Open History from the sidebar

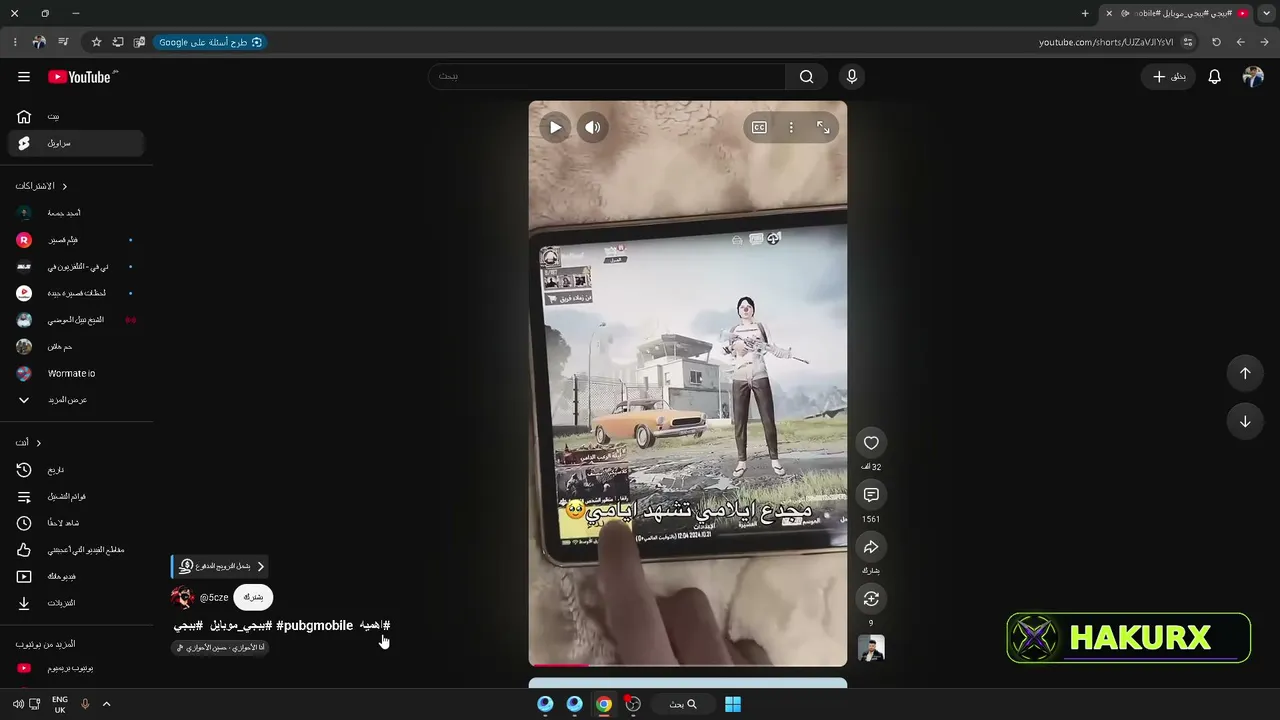pos(76,470)
